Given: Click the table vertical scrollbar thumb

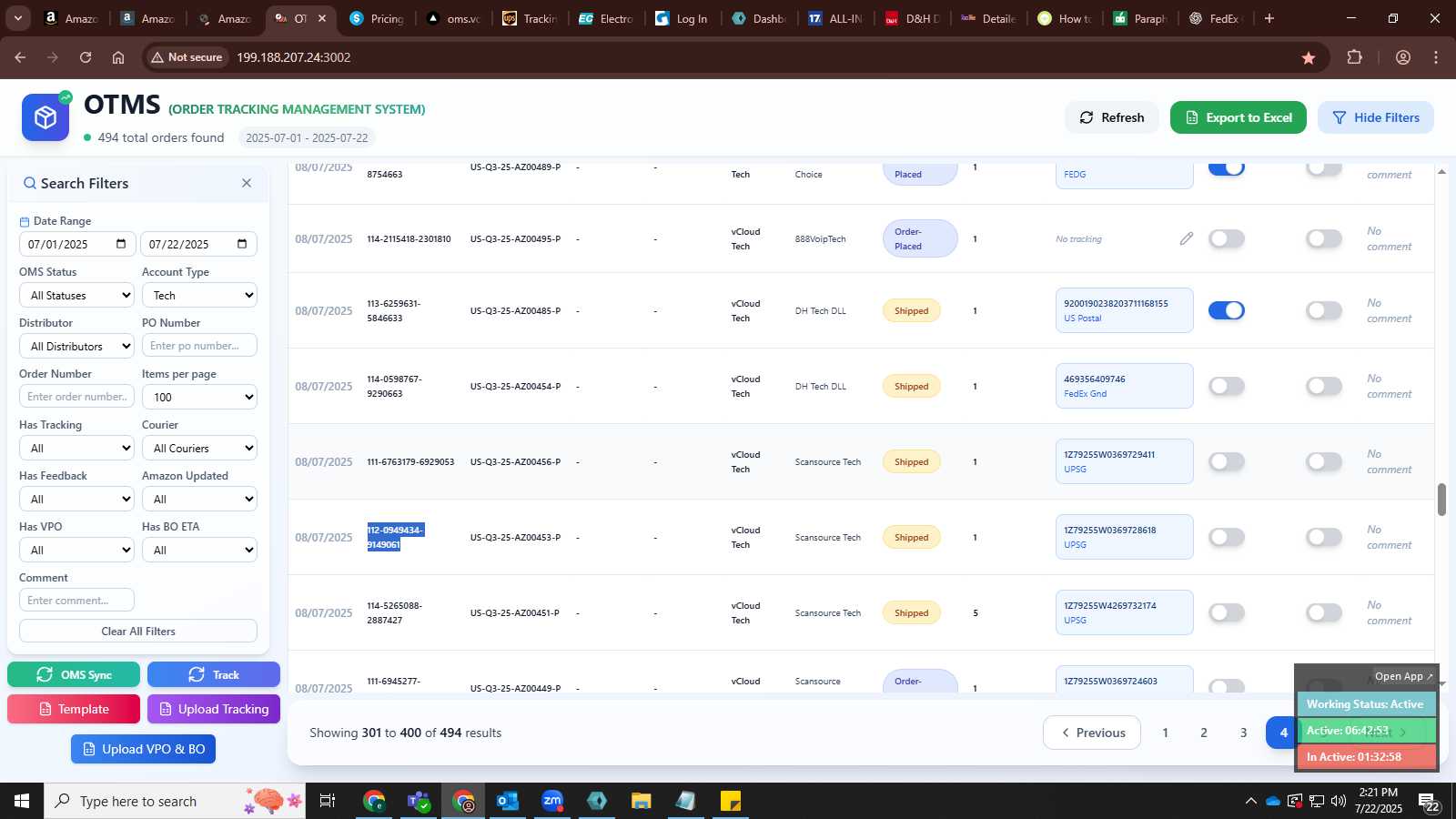Looking at the screenshot, I should pos(1441,500).
